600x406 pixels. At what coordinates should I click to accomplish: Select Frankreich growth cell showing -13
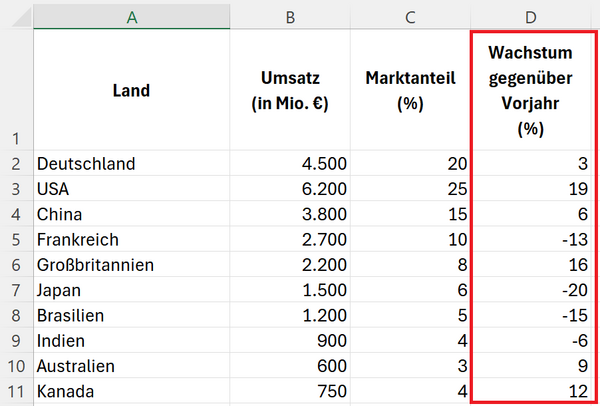pos(534,240)
